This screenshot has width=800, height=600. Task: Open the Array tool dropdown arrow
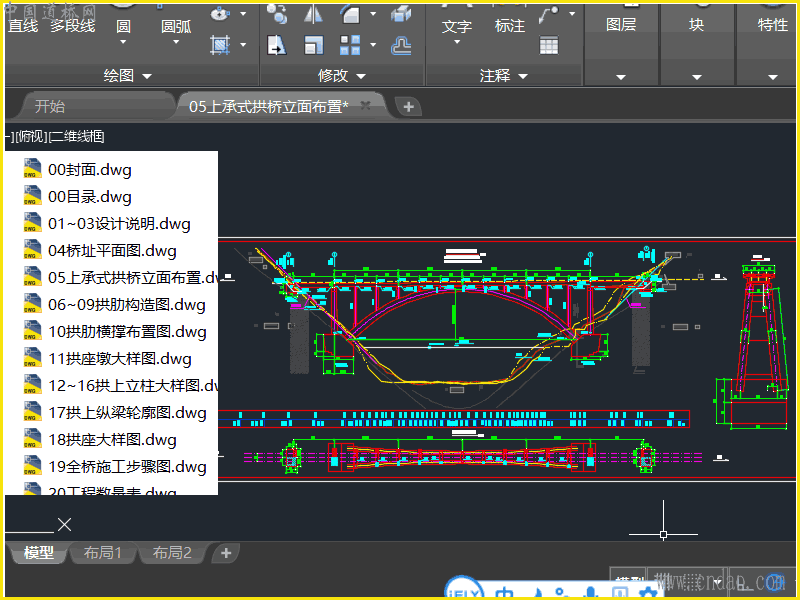tap(373, 45)
